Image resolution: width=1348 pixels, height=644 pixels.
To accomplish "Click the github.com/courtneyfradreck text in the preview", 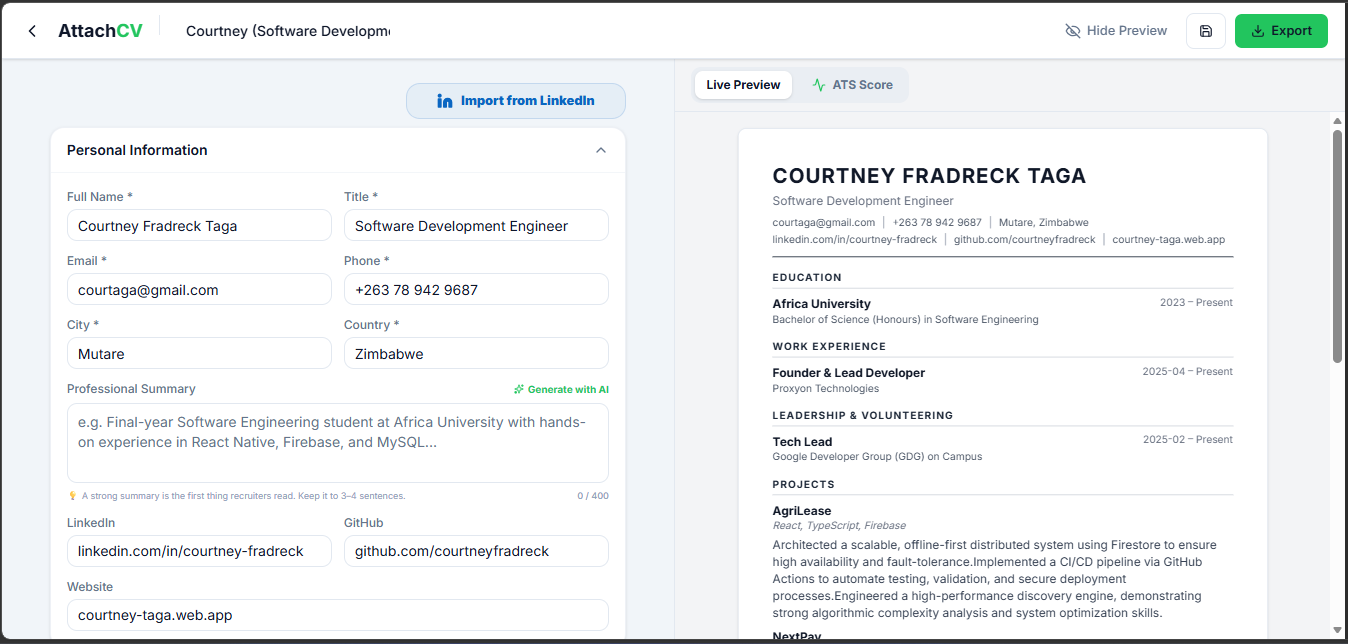I will pos(1024,239).
